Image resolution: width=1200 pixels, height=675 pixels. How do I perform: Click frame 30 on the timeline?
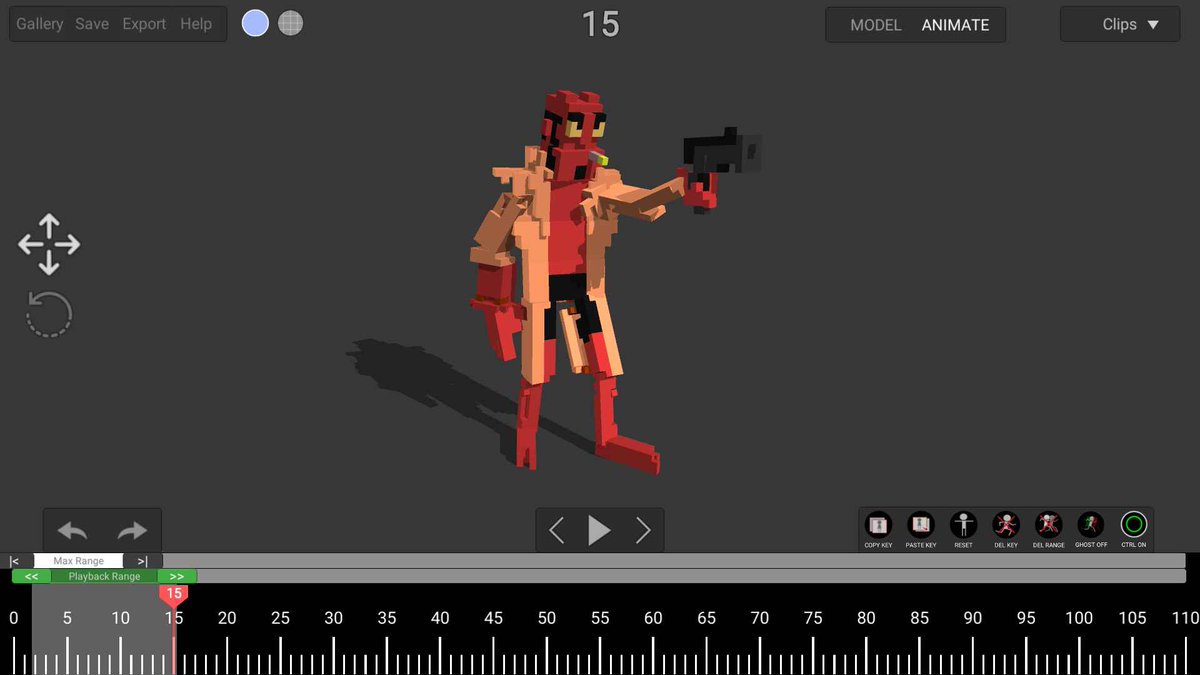[333, 618]
